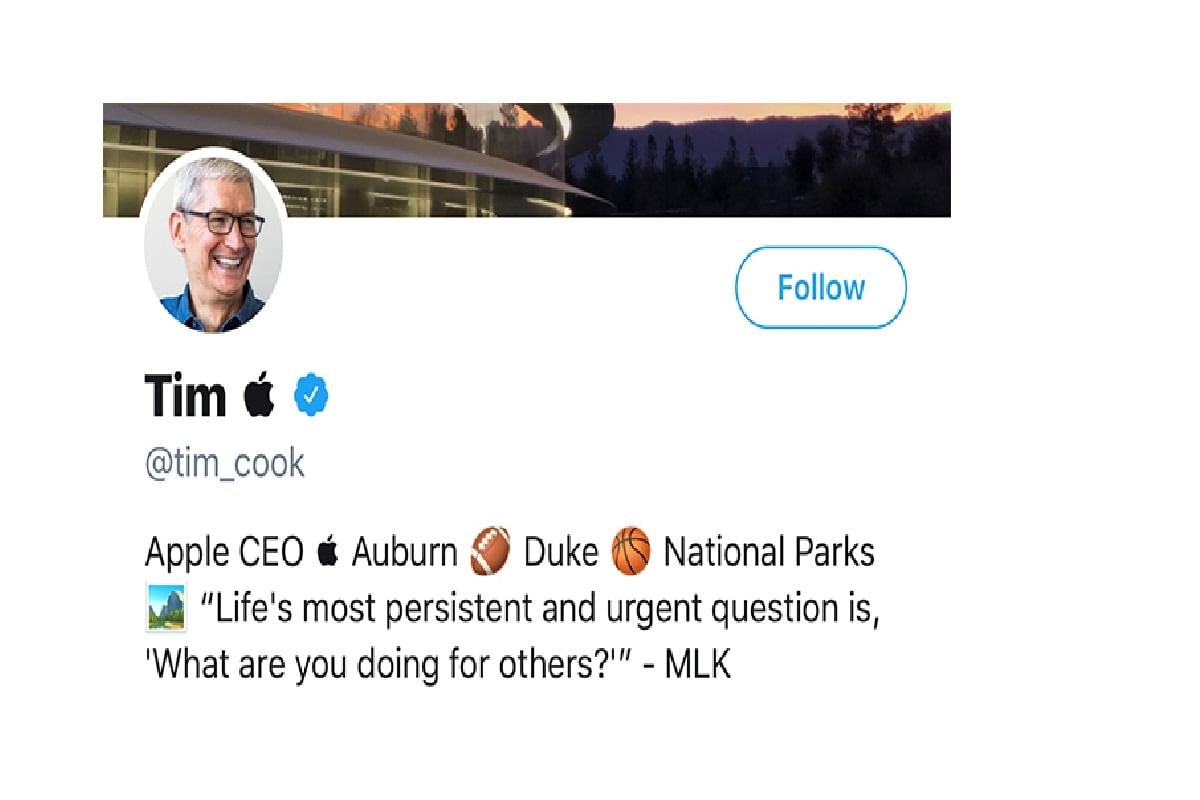
Task: Click the football emoji after Auburn
Action: (x=490, y=553)
